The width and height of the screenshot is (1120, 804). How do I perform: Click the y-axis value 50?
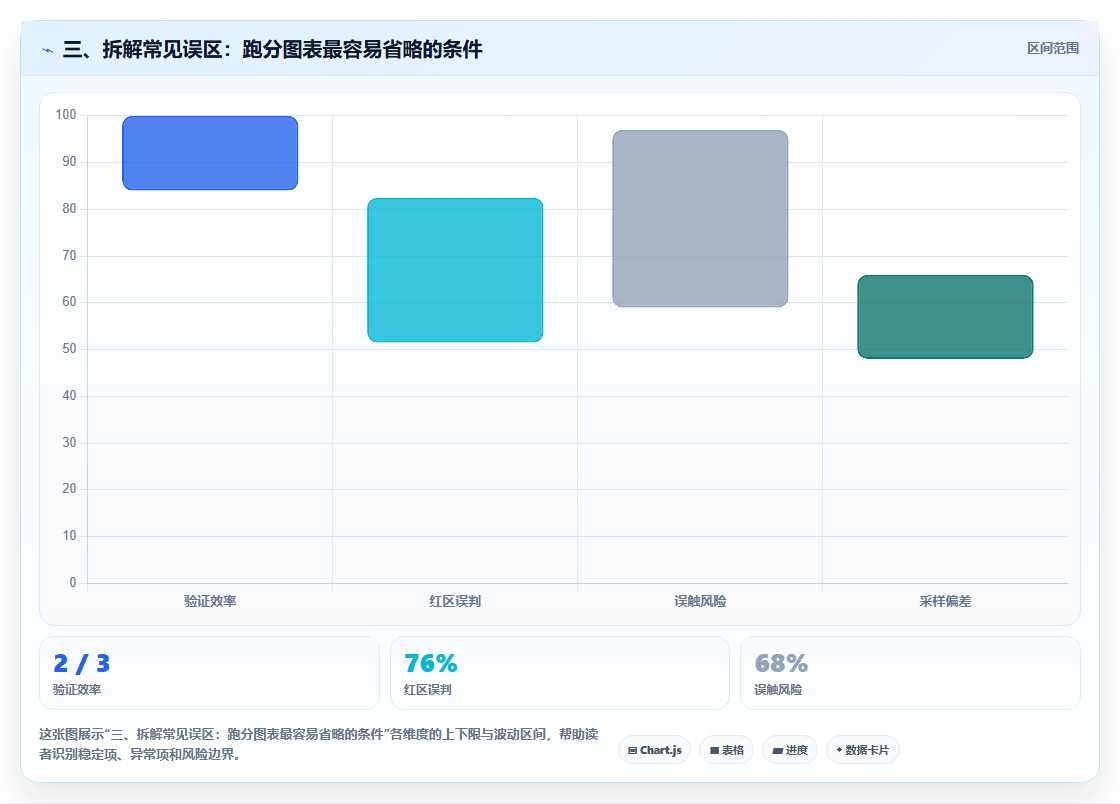[x=69, y=348]
